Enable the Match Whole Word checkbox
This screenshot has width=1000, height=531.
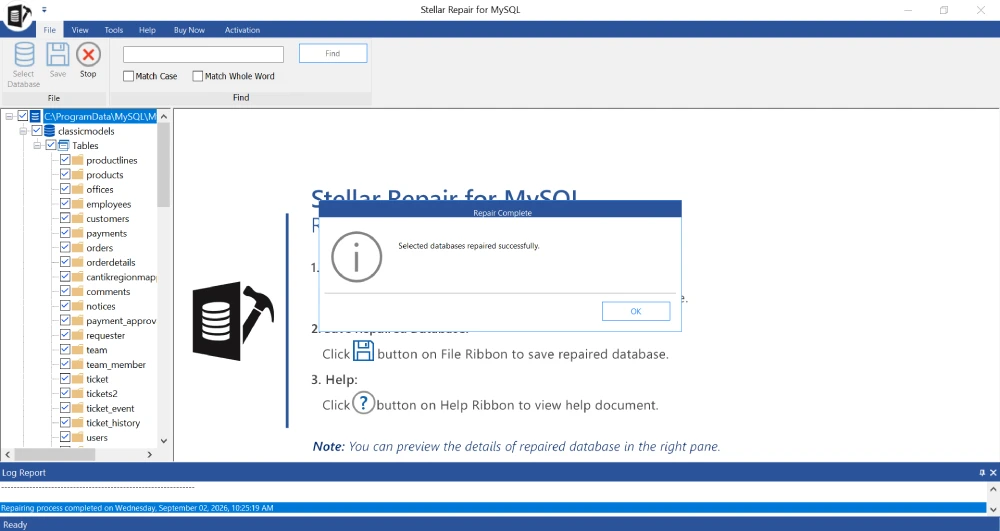click(198, 76)
